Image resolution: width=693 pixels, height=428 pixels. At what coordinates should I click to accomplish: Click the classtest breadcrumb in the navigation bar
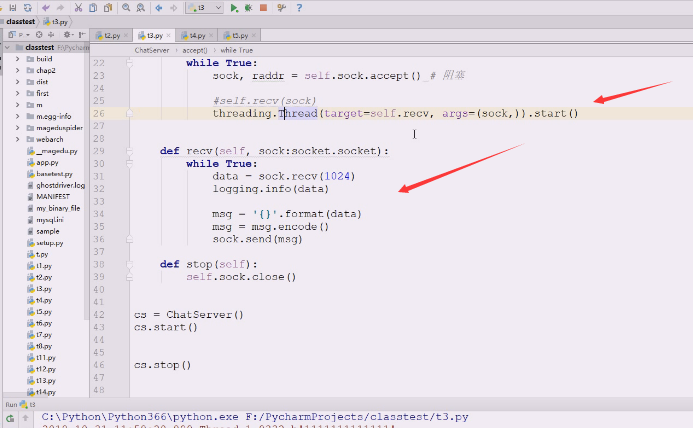(x=20, y=21)
